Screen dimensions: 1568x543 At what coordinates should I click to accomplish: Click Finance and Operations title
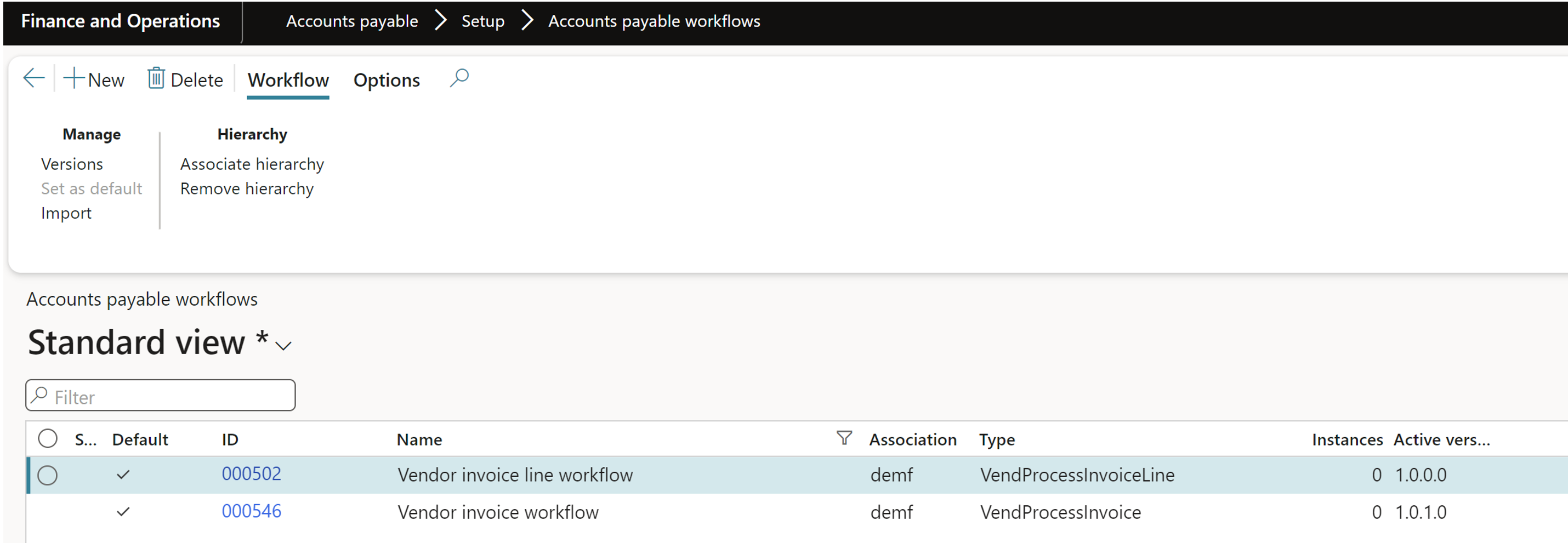click(121, 21)
